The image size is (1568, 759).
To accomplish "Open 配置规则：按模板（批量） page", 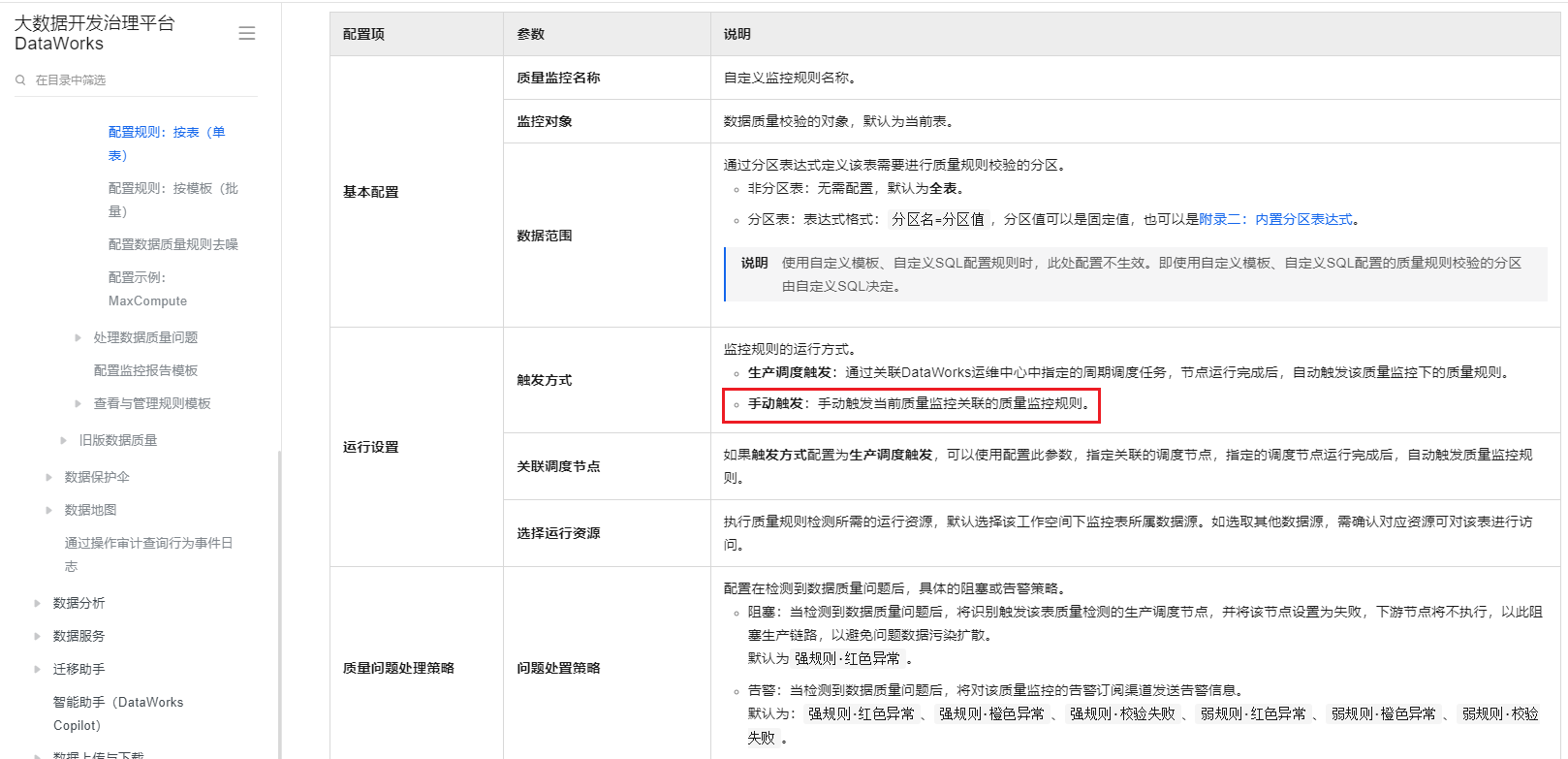I will point(173,200).
